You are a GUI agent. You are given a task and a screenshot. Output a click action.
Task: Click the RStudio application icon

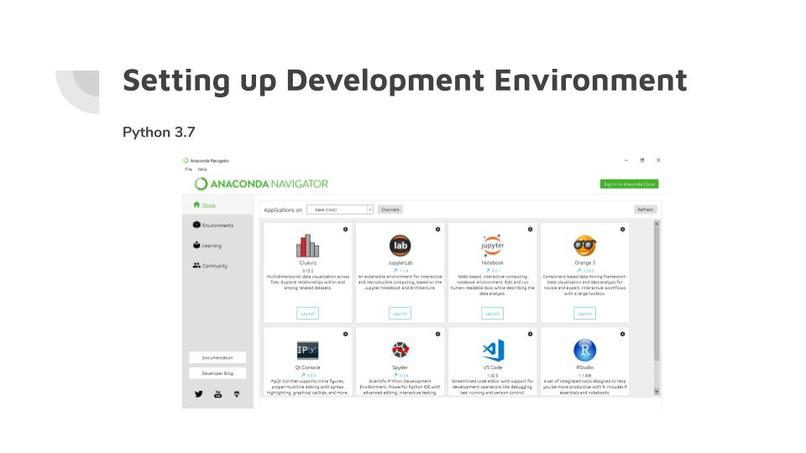click(x=585, y=350)
